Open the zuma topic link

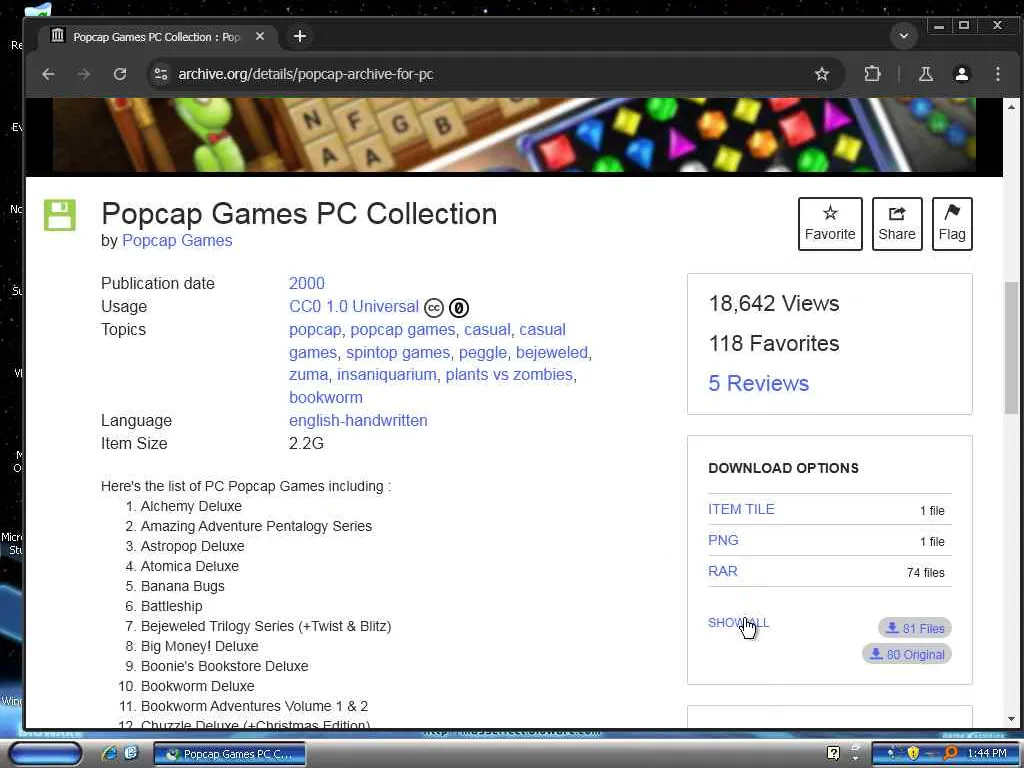pyautogui.click(x=308, y=374)
